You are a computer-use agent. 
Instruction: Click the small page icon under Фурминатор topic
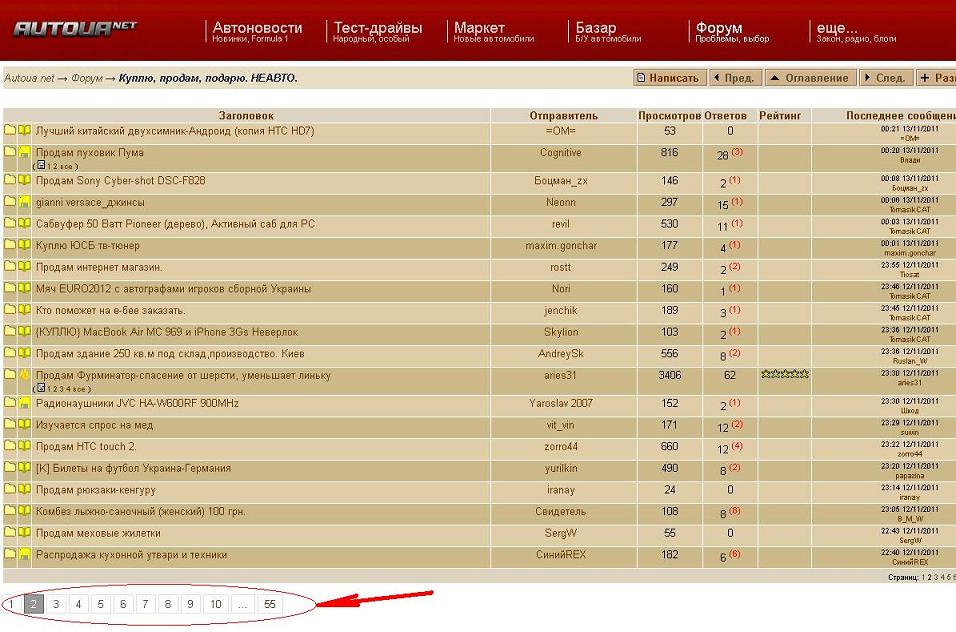click(x=40, y=387)
